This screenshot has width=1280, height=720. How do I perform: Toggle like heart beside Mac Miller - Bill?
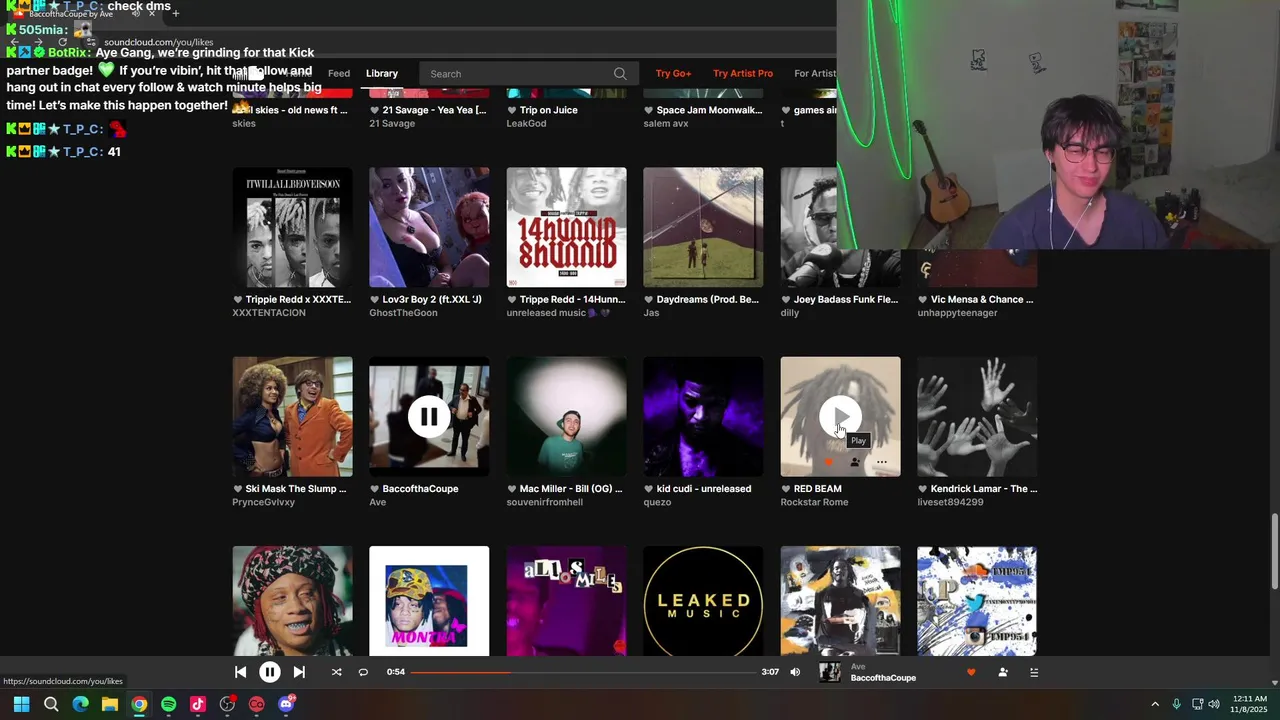[511, 489]
